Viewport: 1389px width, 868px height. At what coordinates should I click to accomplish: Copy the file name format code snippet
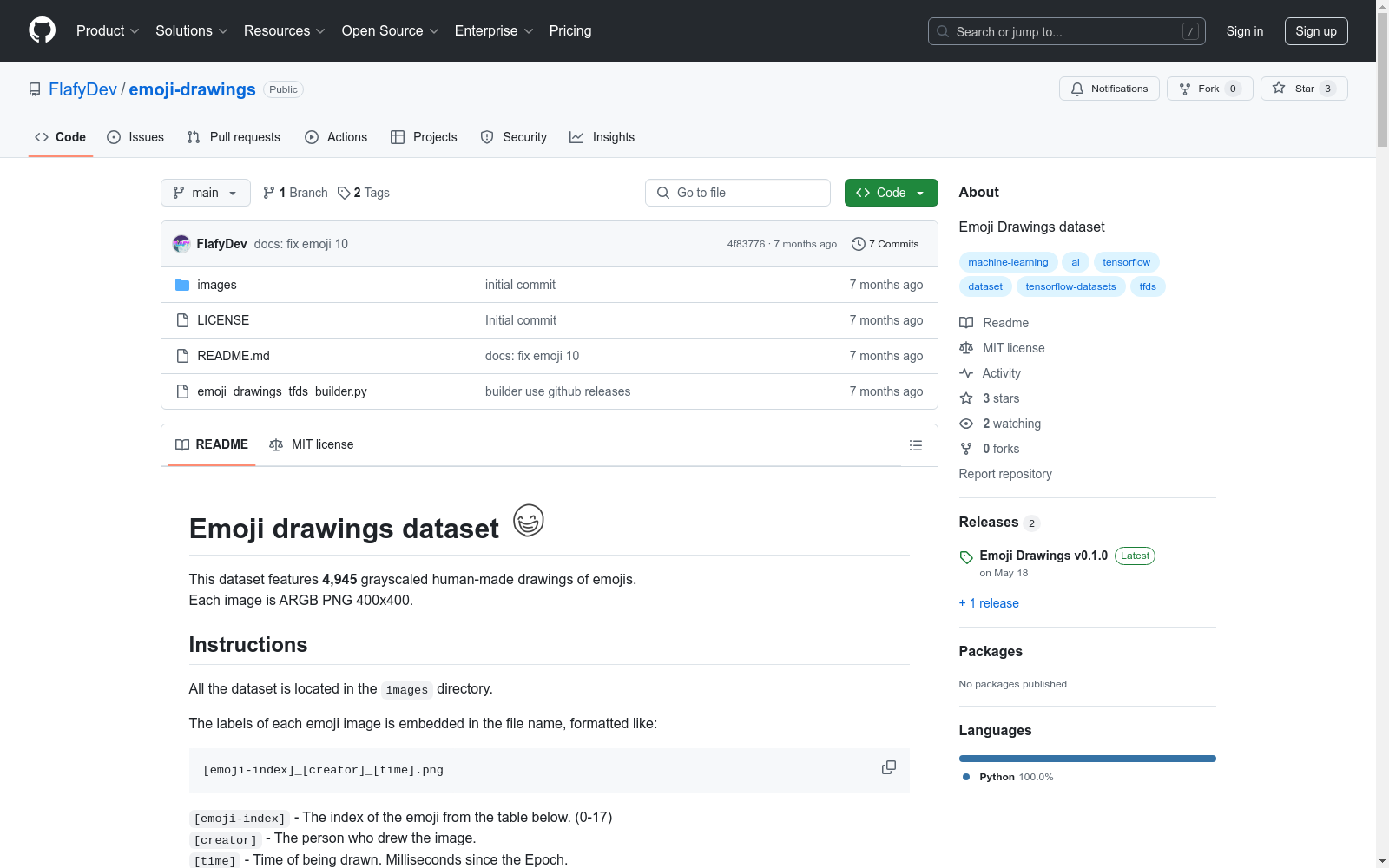[889, 767]
